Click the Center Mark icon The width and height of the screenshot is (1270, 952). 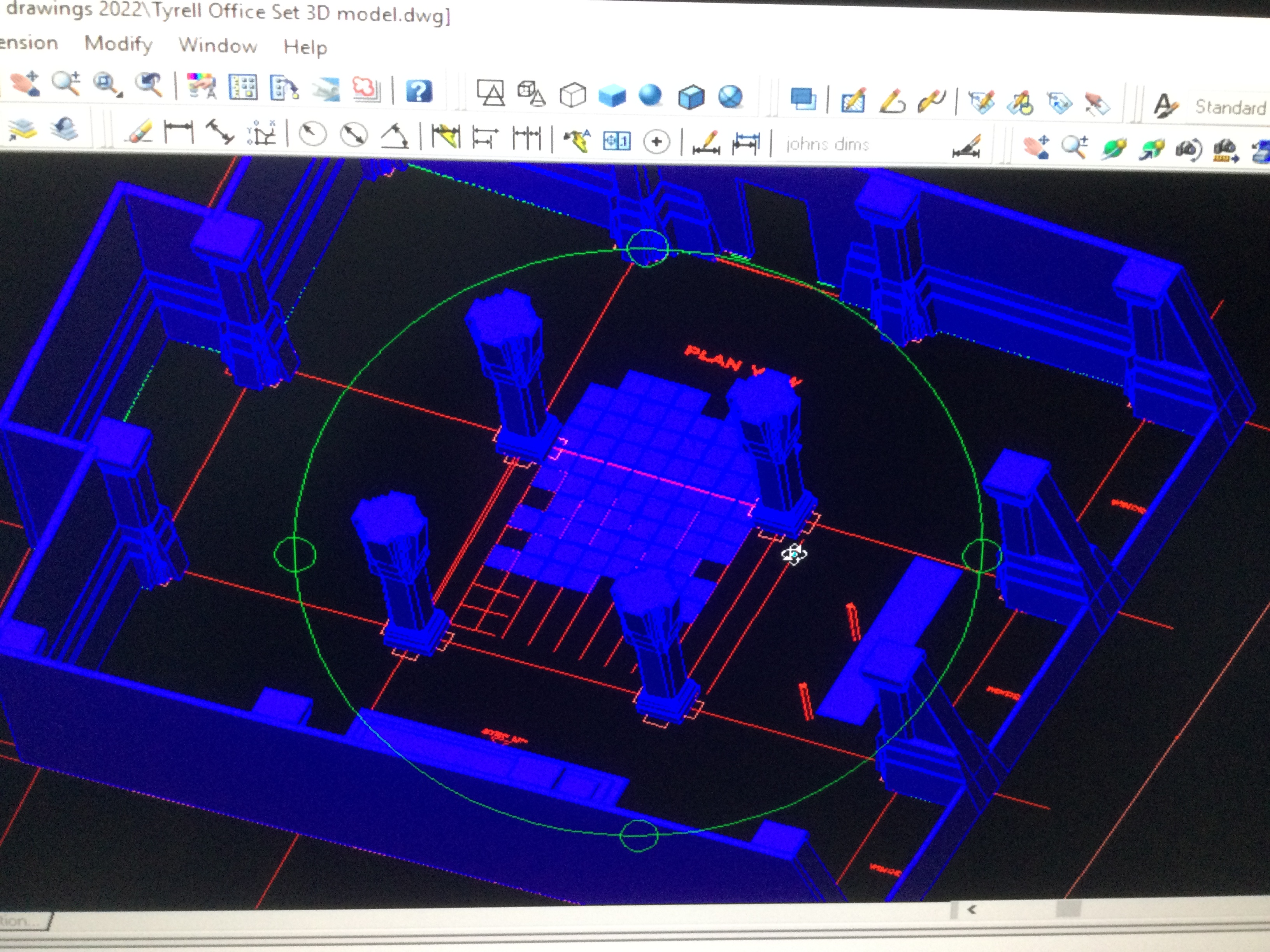tap(656, 142)
